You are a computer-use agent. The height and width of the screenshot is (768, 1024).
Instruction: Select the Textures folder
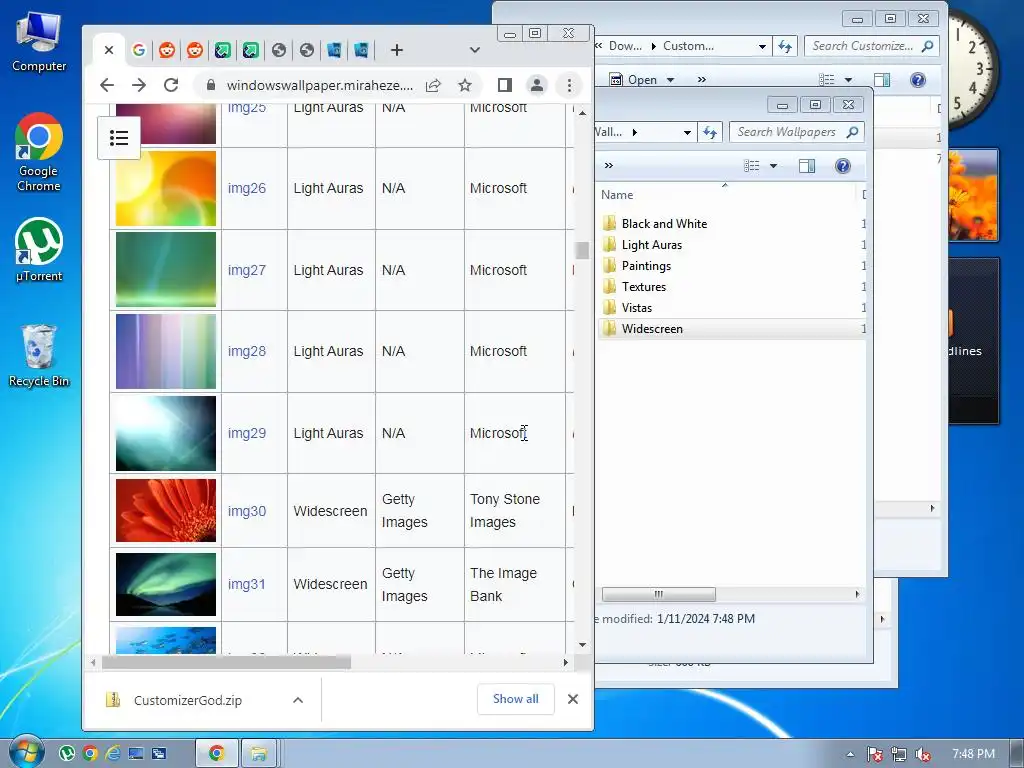pos(644,287)
